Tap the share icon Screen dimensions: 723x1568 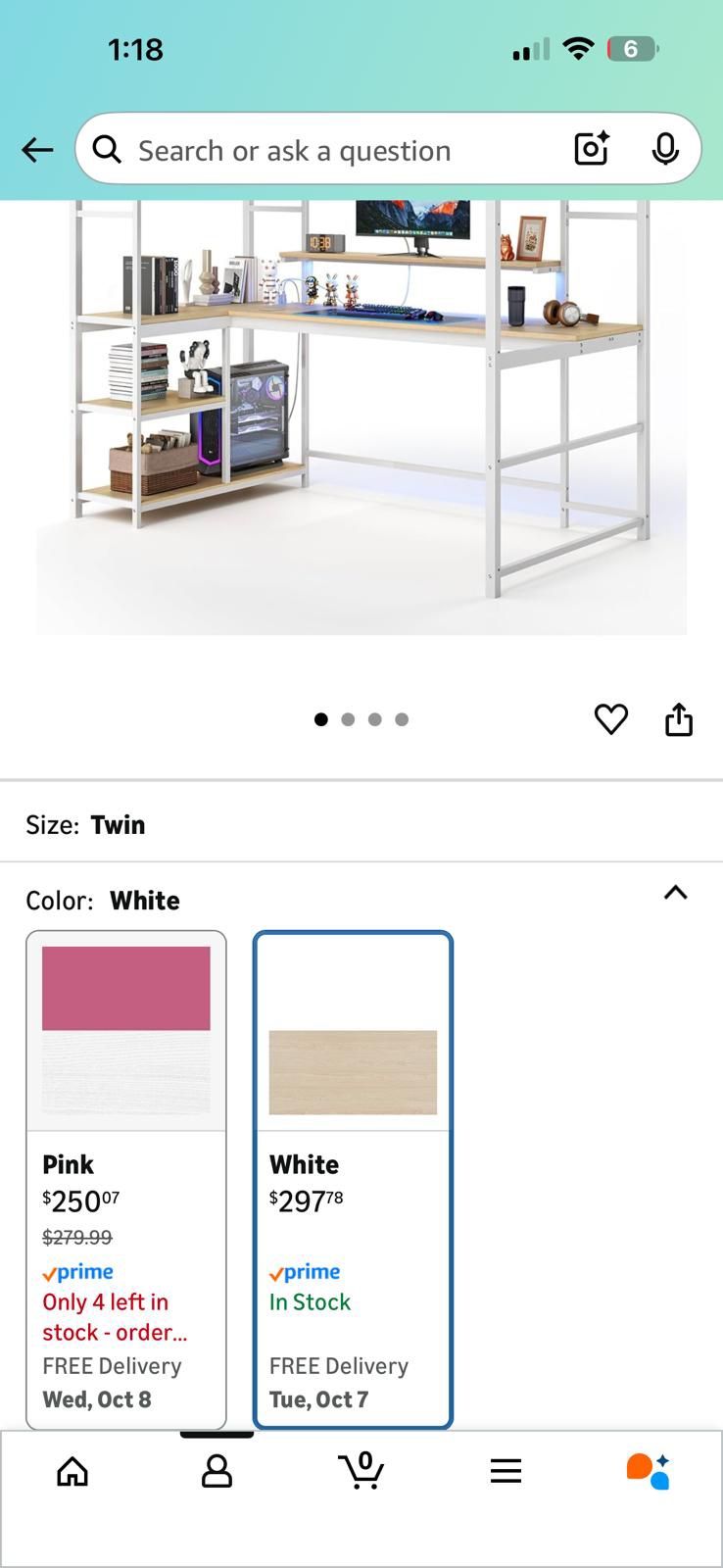pos(679,719)
